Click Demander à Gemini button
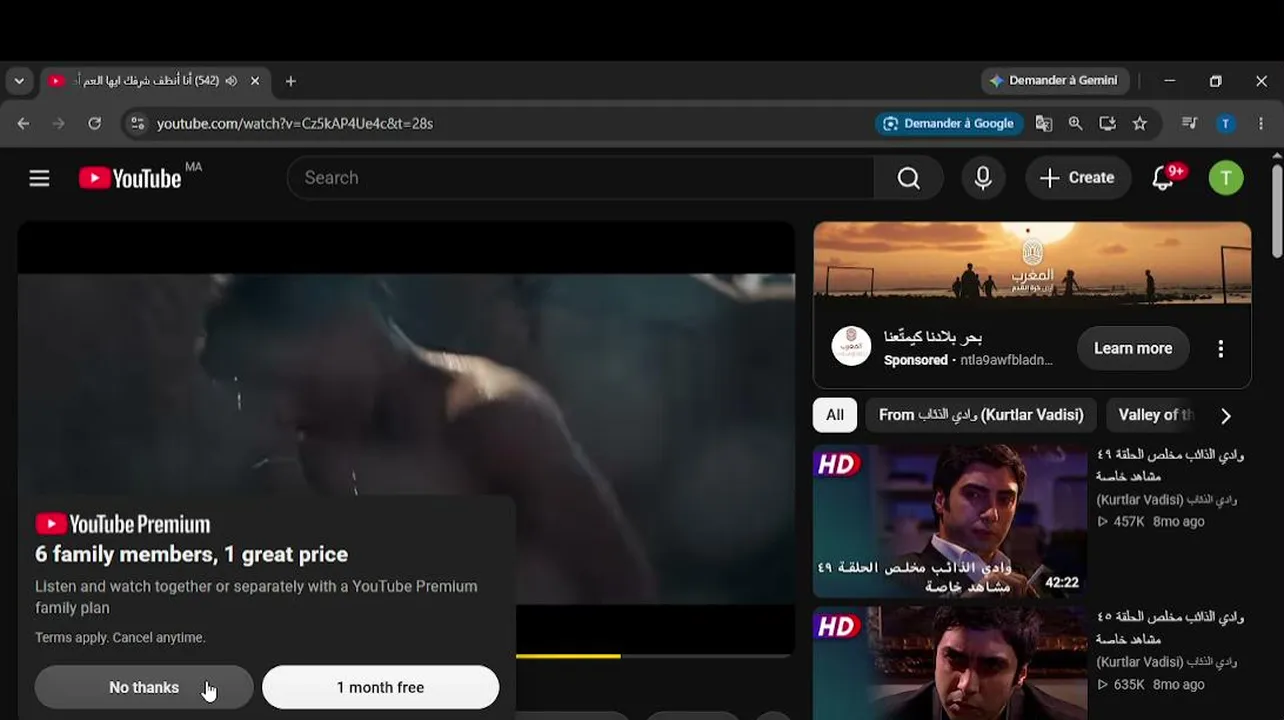Viewport: 1284px width, 720px height. coord(1054,81)
